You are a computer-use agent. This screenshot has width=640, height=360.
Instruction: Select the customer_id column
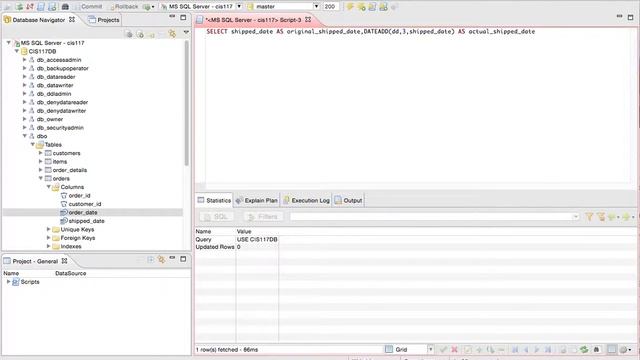tap(84, 204)
